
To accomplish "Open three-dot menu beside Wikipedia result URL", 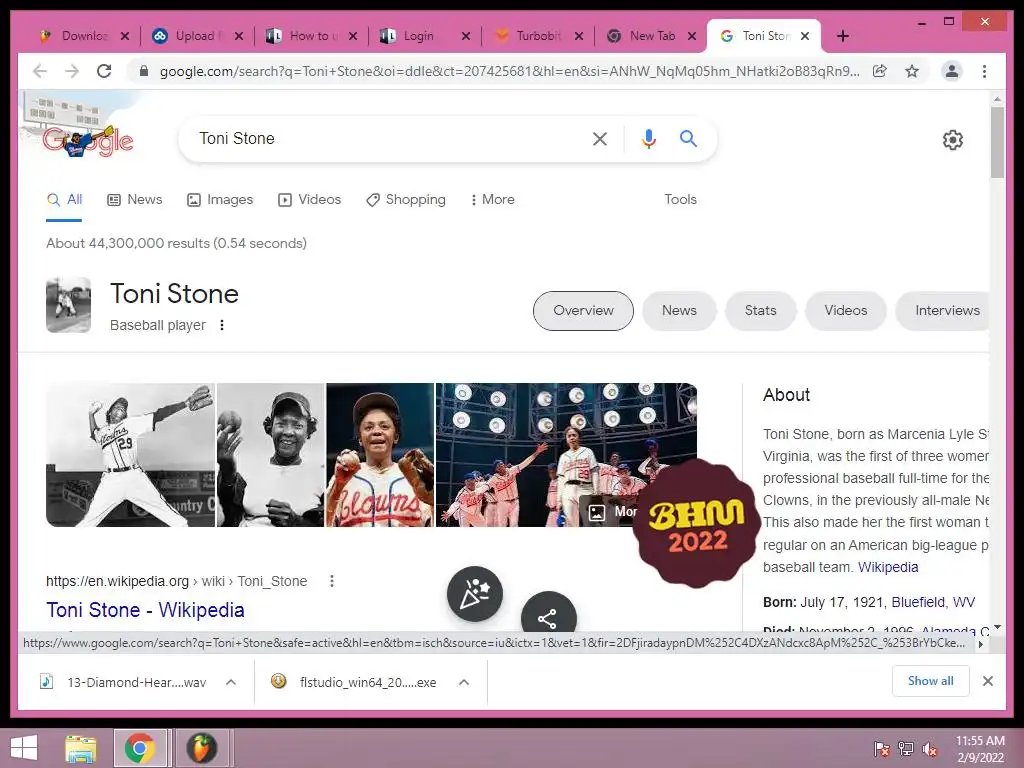I will tap(332, 581).
